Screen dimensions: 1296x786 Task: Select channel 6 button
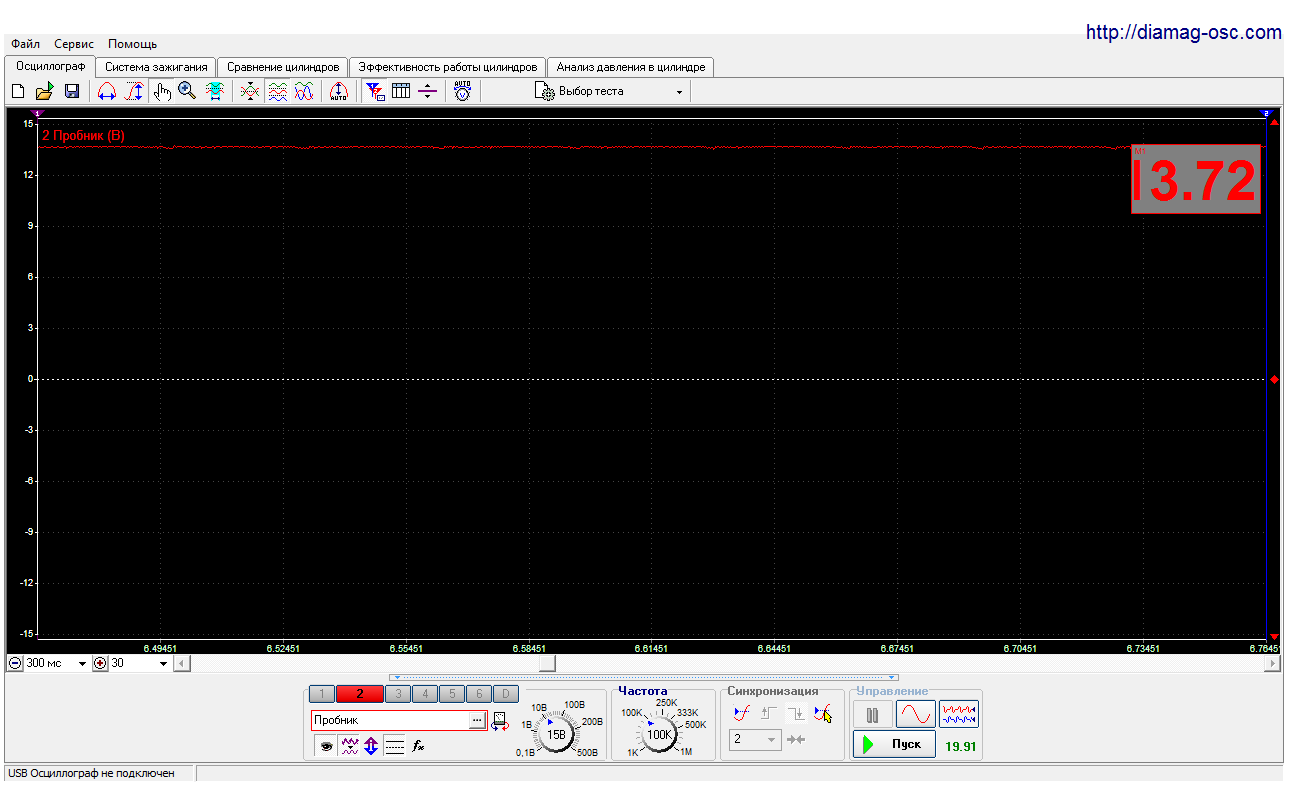[479, 693]
